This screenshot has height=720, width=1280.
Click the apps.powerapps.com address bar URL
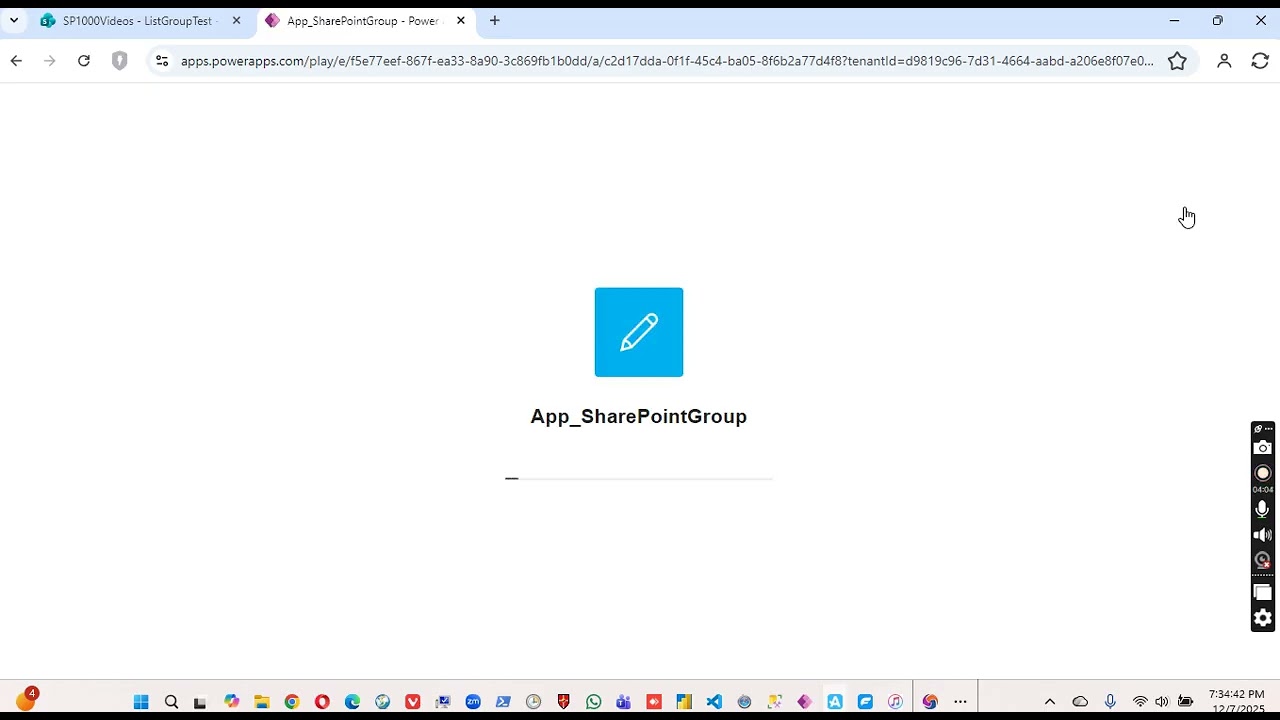click(x=666, y=61)
